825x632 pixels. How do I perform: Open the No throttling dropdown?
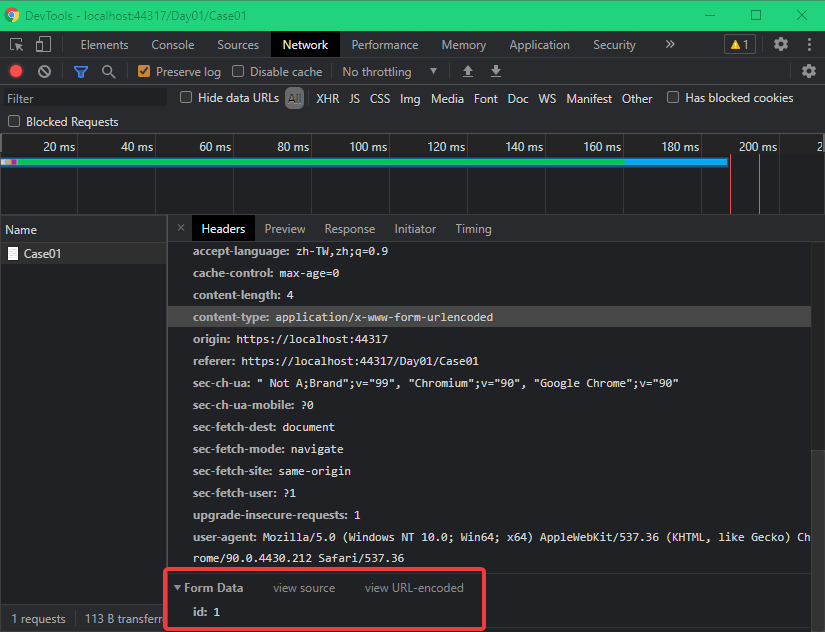tap(390, 72)
